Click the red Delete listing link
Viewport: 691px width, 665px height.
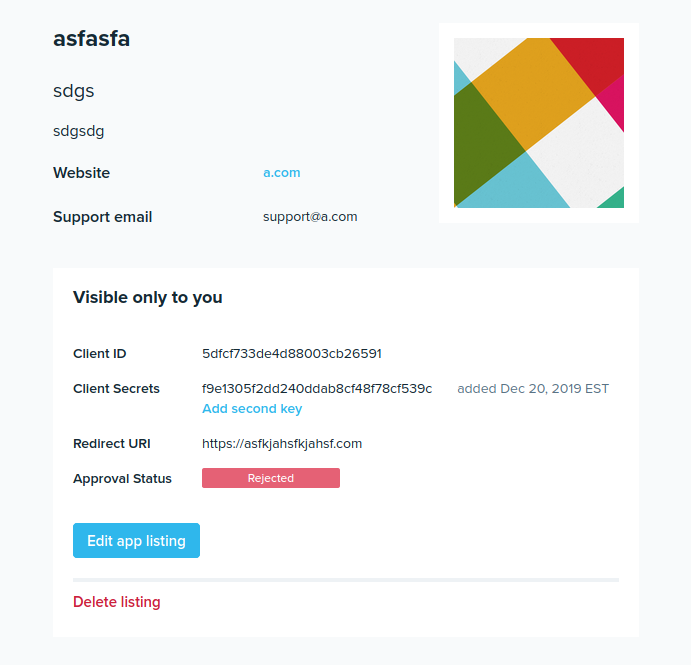(x=116, y=602)
